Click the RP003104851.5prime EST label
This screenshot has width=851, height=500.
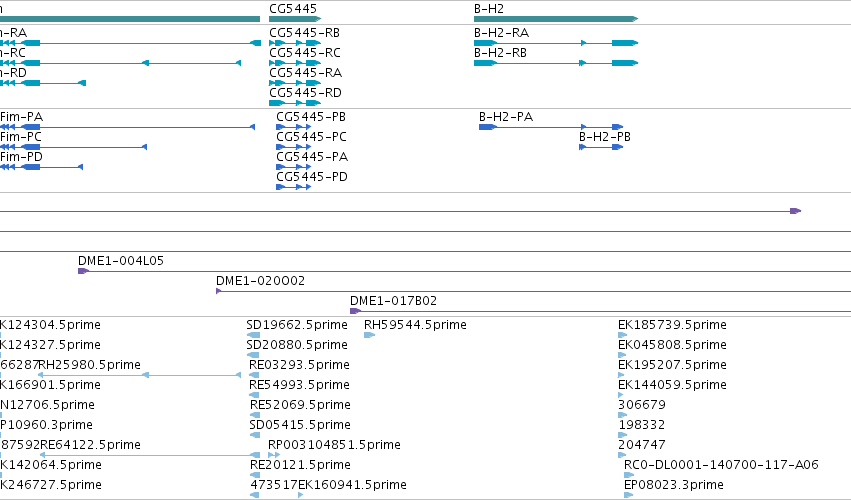(x=334, y=446)
